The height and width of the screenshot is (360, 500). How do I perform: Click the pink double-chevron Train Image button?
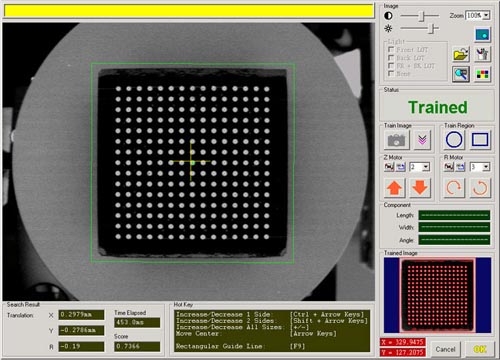click(x=422, y=140)
